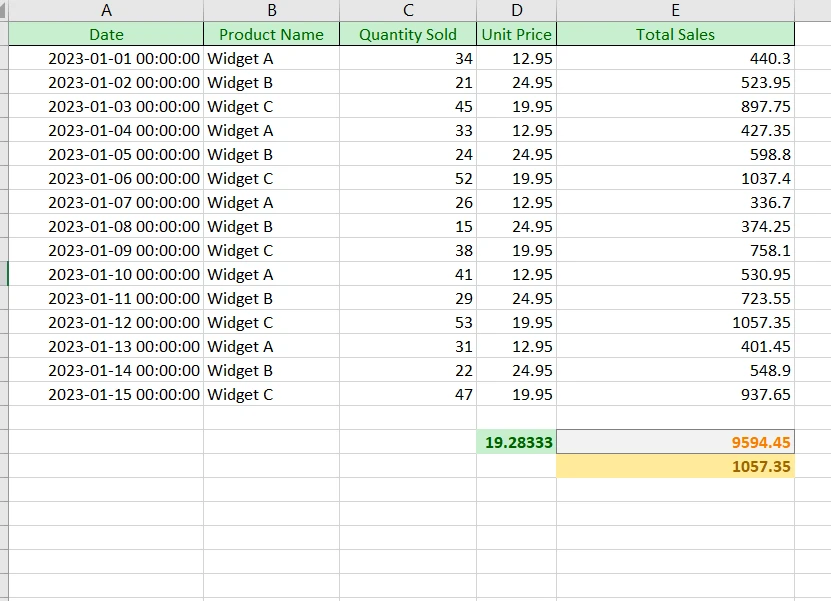
Task: Select the Total Sales header cell
Action: (675, 34)
